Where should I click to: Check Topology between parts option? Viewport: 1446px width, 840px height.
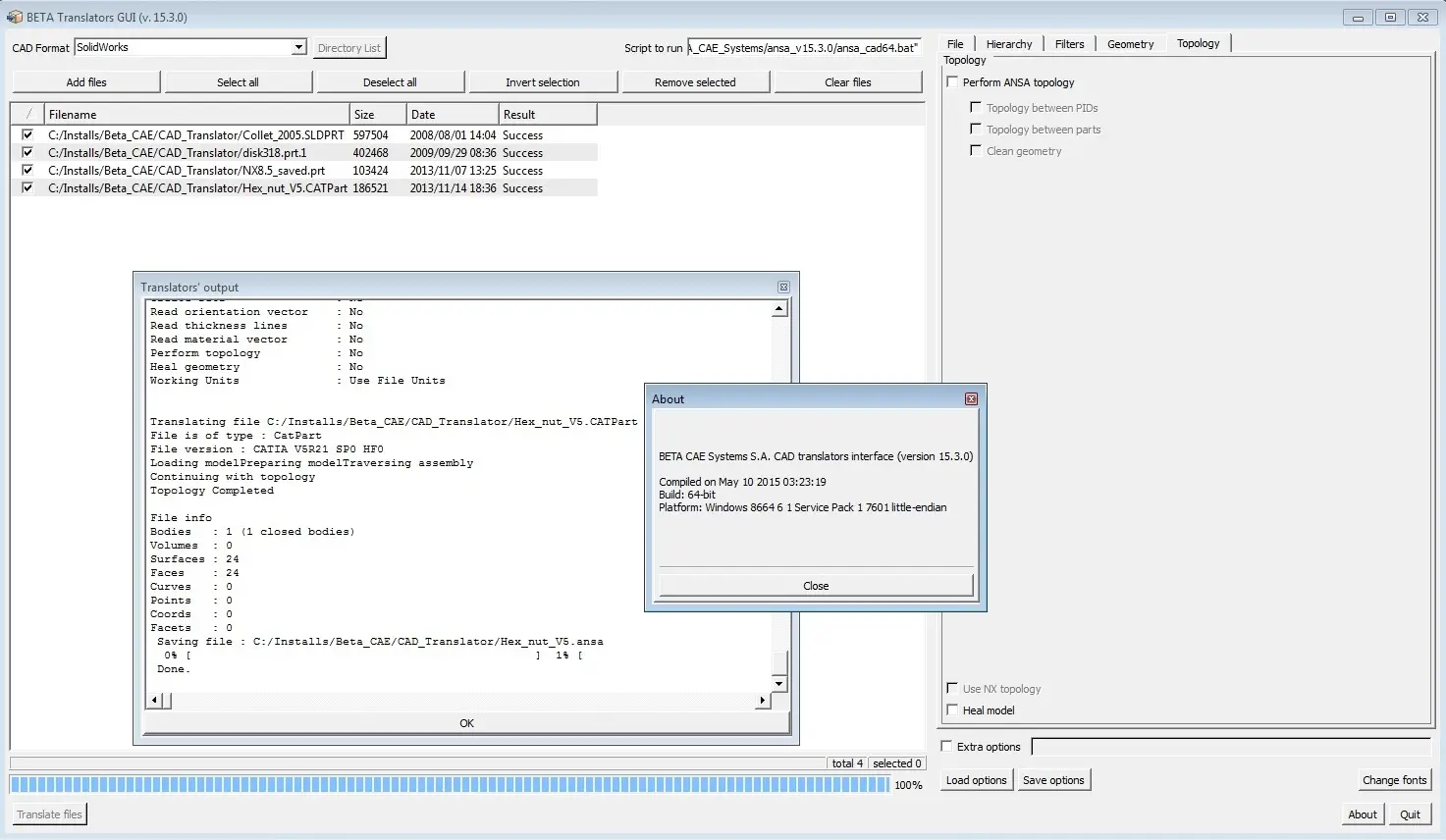[976, 130]
